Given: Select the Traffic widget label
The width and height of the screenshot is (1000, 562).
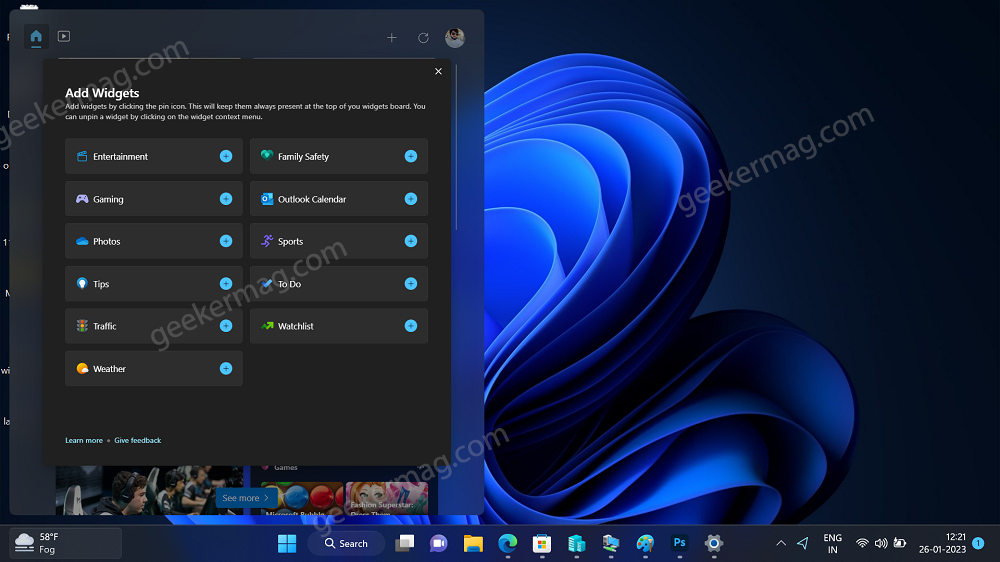Looking at the screenshot, I should point(105,326).
